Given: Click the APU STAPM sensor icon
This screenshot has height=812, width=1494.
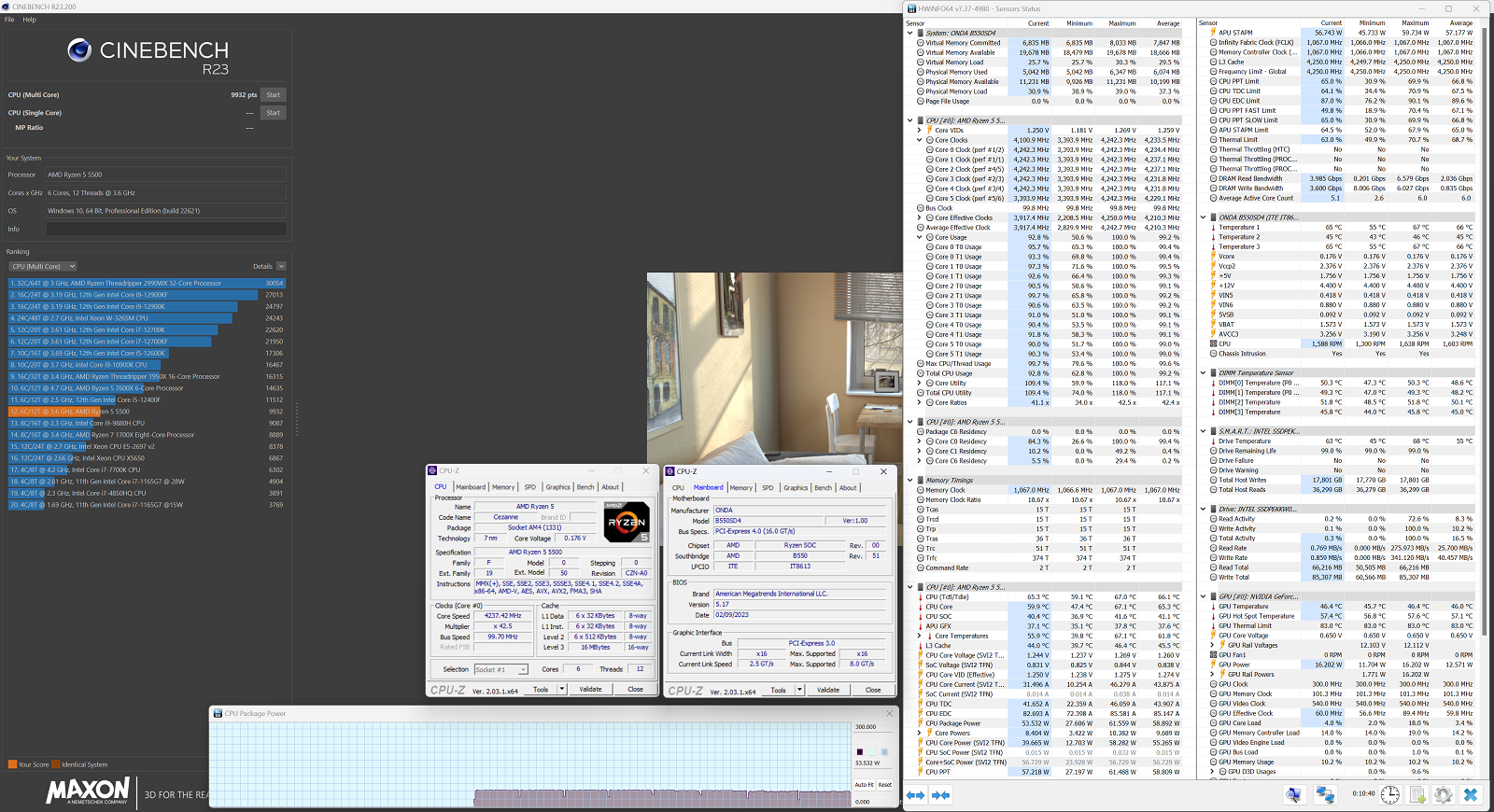Looking at the screenshot, I should tap(1213, 33).
